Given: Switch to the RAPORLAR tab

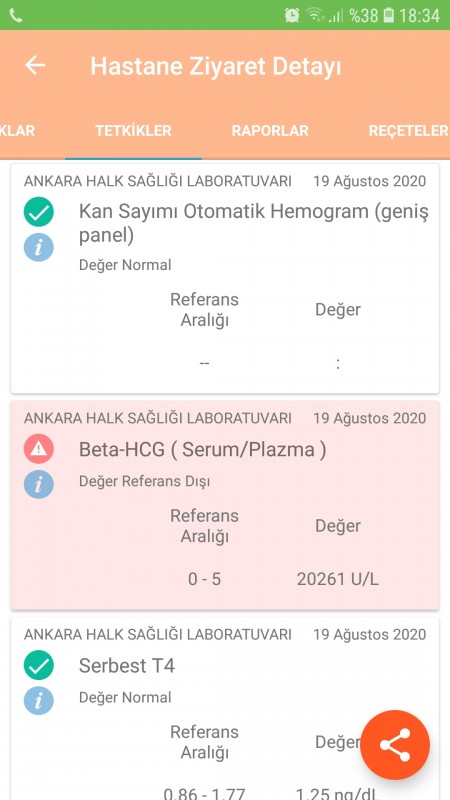Looking at the screenshot, I should click(x=270, y=131).
